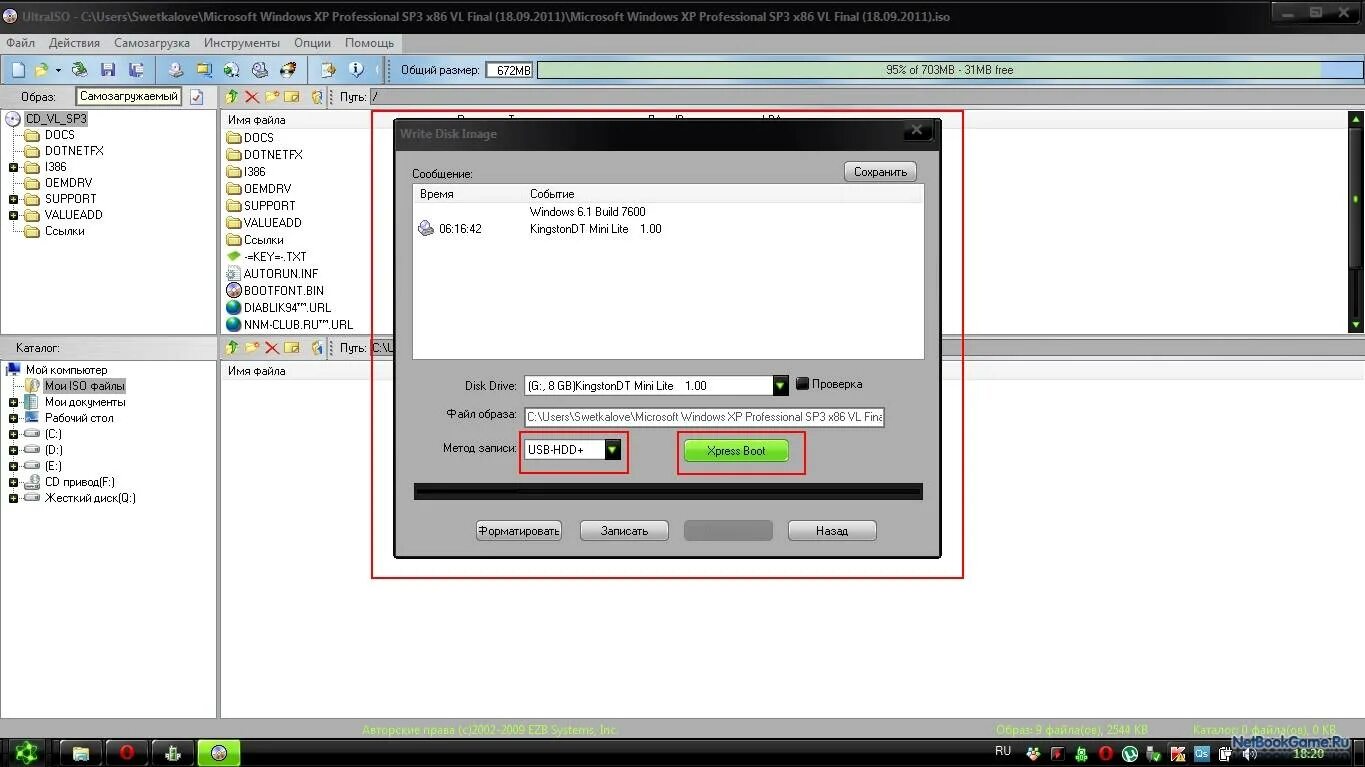Click the uTorrent tray icon
Image resolution: width=1365 pixels, height=767 pixels.
[1130, 754]
